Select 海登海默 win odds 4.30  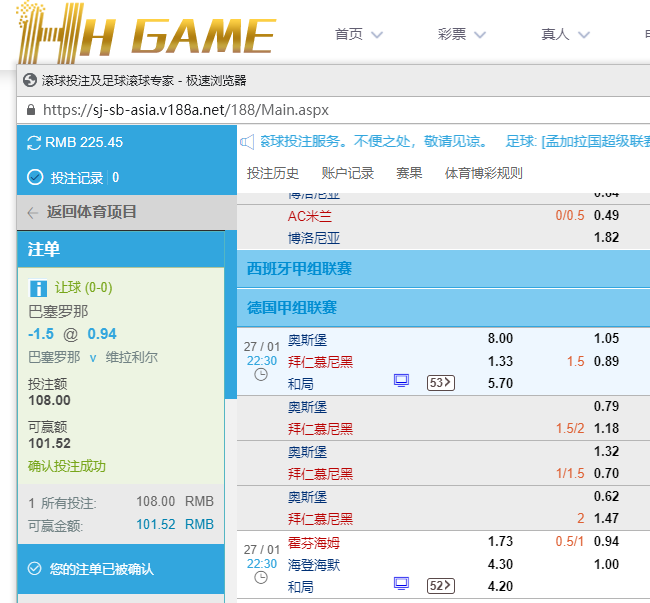point(500,564)
